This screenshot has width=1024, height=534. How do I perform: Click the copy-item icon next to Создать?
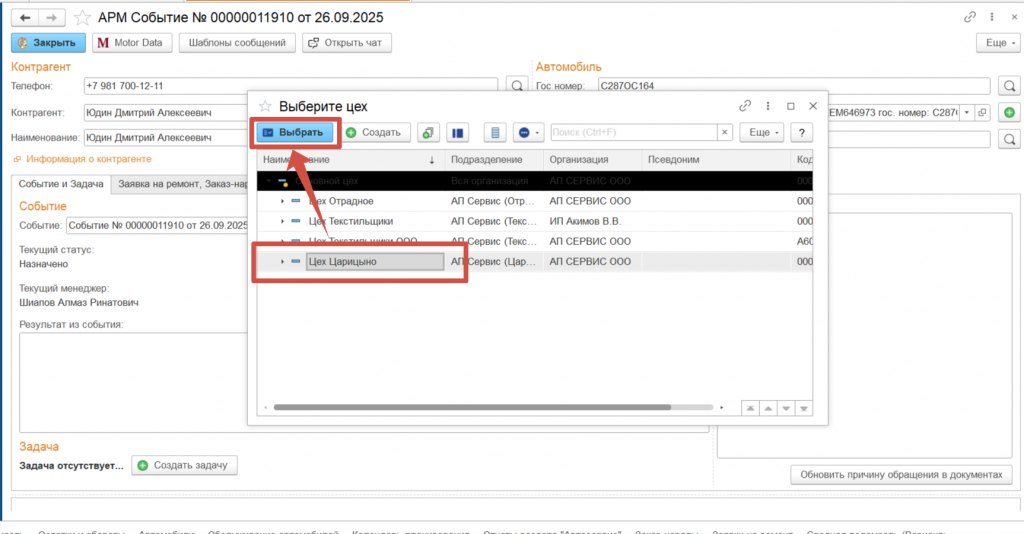point(428,132)
